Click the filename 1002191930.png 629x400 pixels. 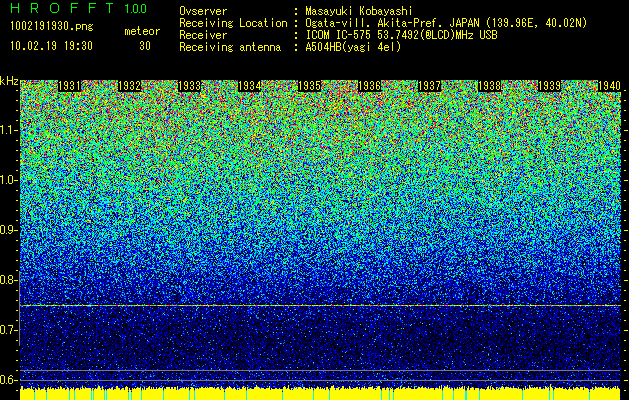click(x=52, y=27)
